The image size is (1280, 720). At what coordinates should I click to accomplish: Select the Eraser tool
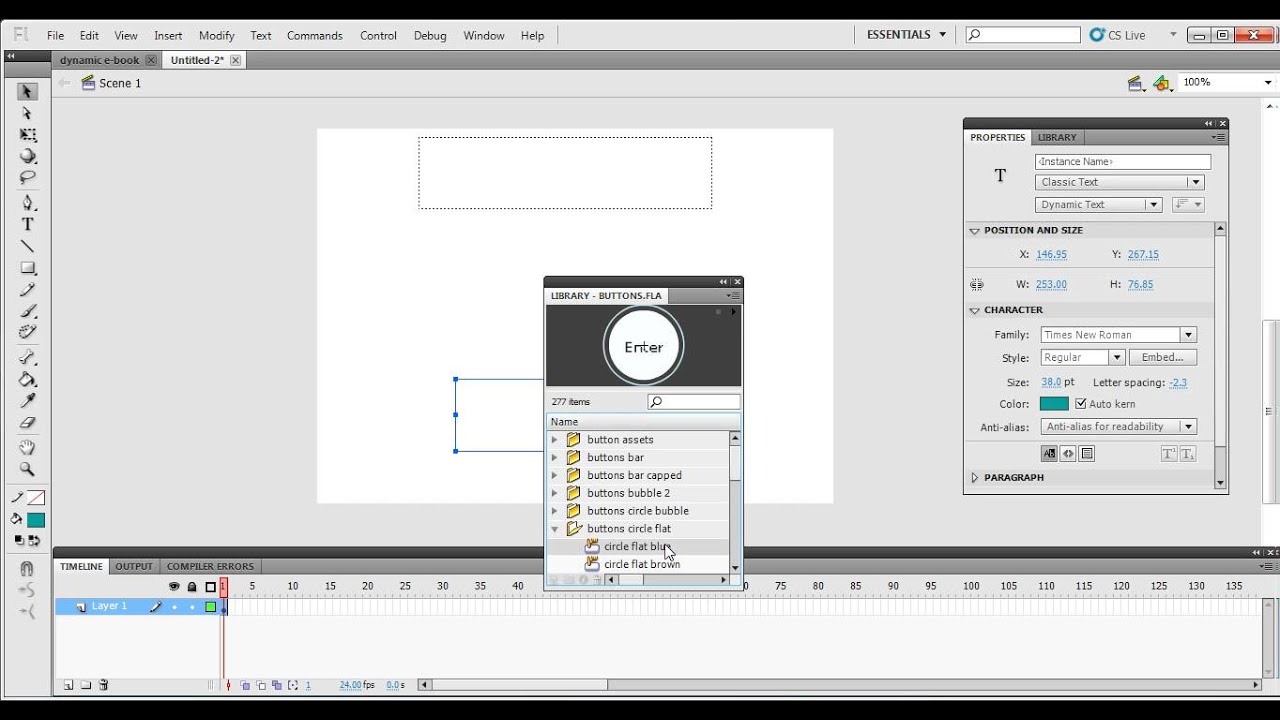click(x=28, y=423)
